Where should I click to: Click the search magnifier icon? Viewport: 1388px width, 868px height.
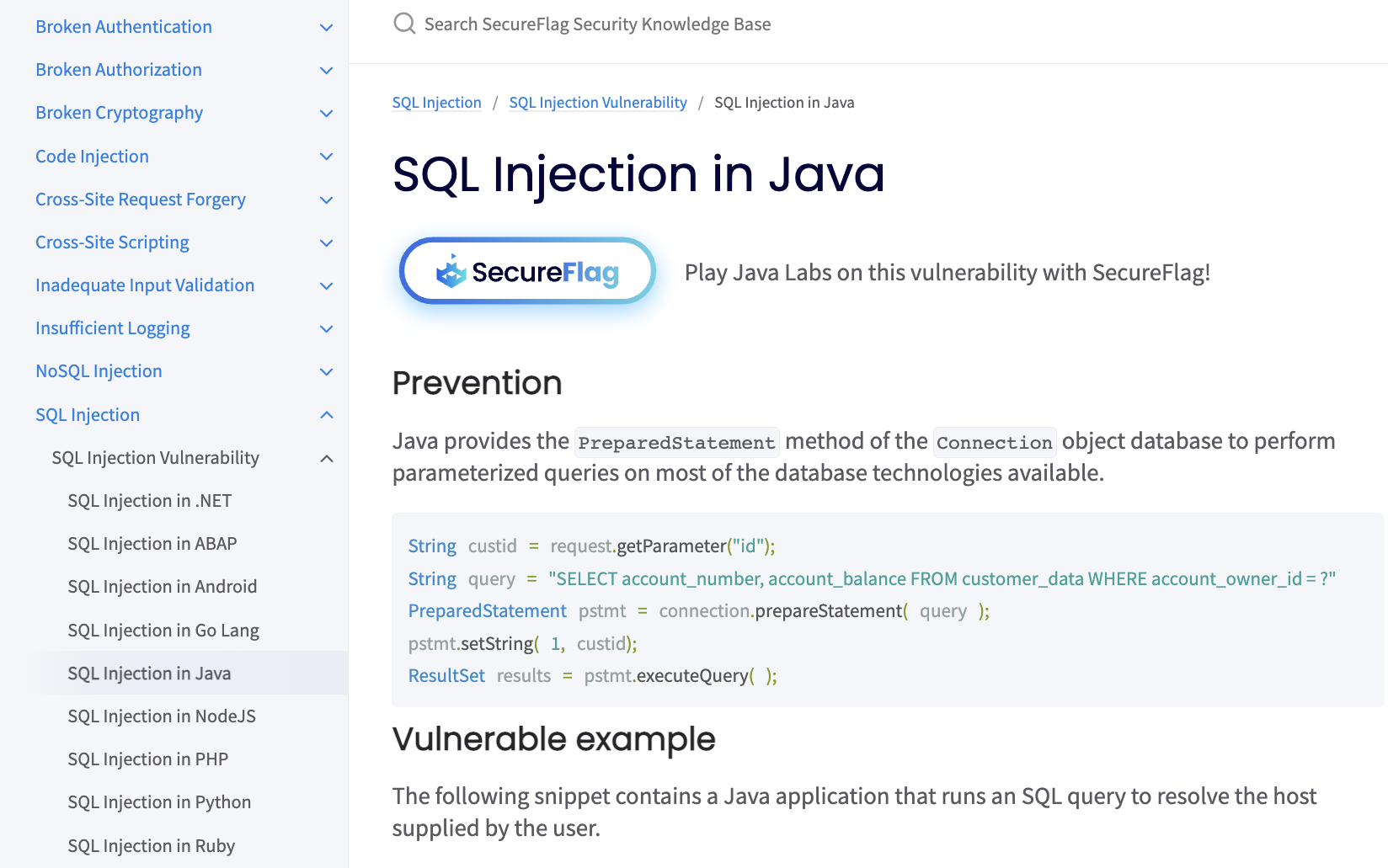404,24
